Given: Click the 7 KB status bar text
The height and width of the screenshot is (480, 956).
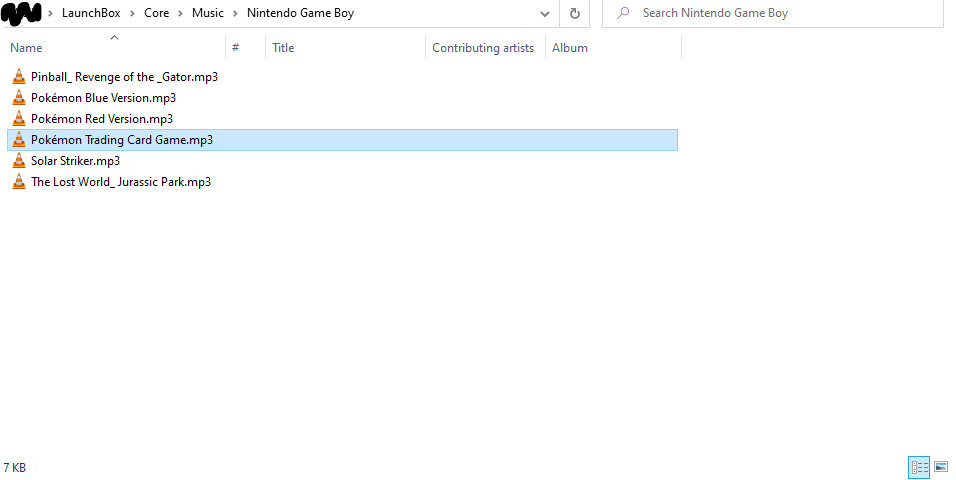Looking at the screenshot, I should pos(15,468).
